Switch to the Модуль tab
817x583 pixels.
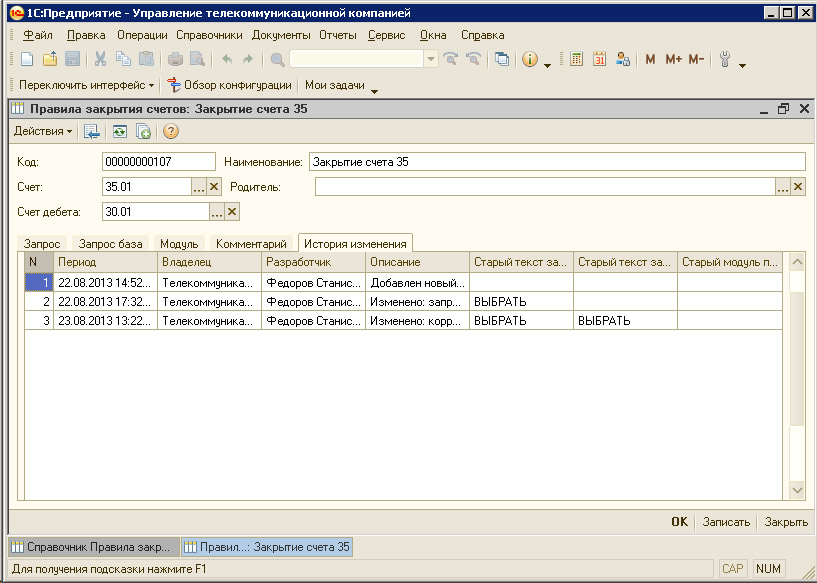(x=179, y=244)
